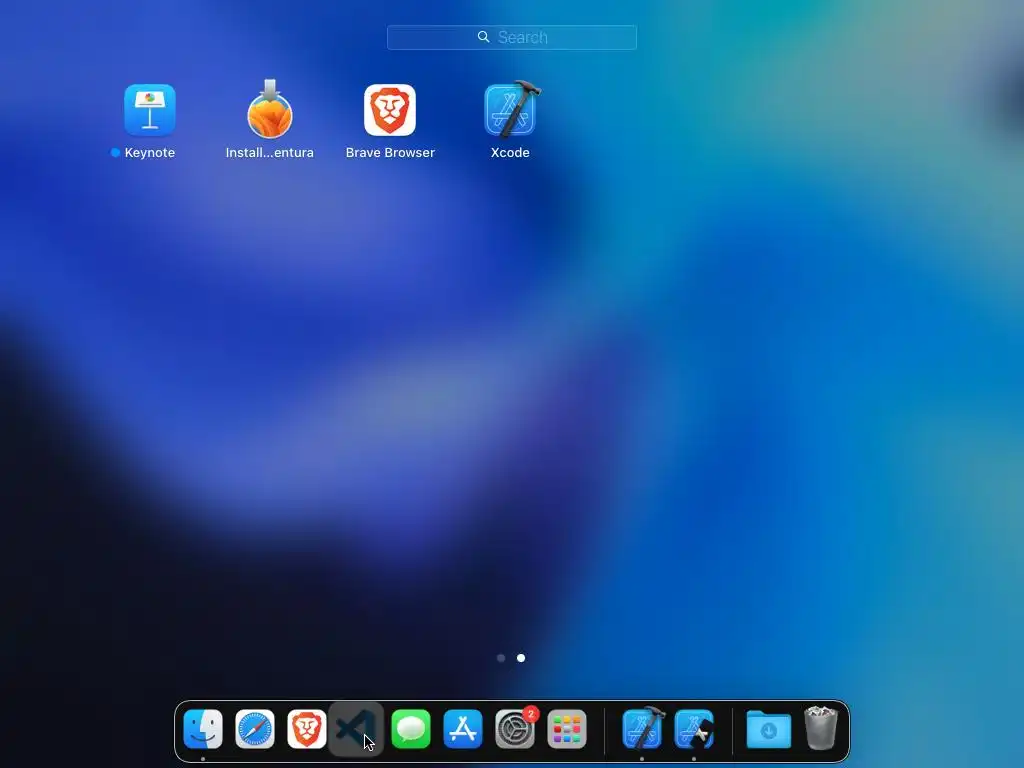Click the Brave icon in the Dock
Image resolution: width=1024 pixels, height=768 pixels.
(307, 729)
